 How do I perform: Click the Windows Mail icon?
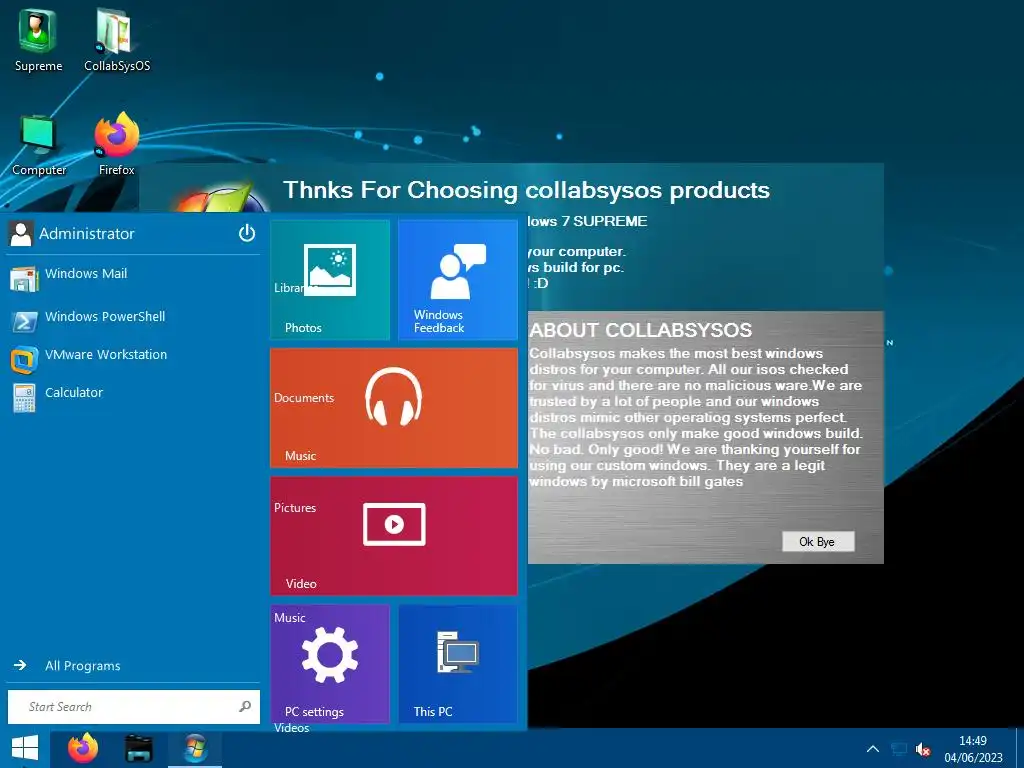[24, 279]
